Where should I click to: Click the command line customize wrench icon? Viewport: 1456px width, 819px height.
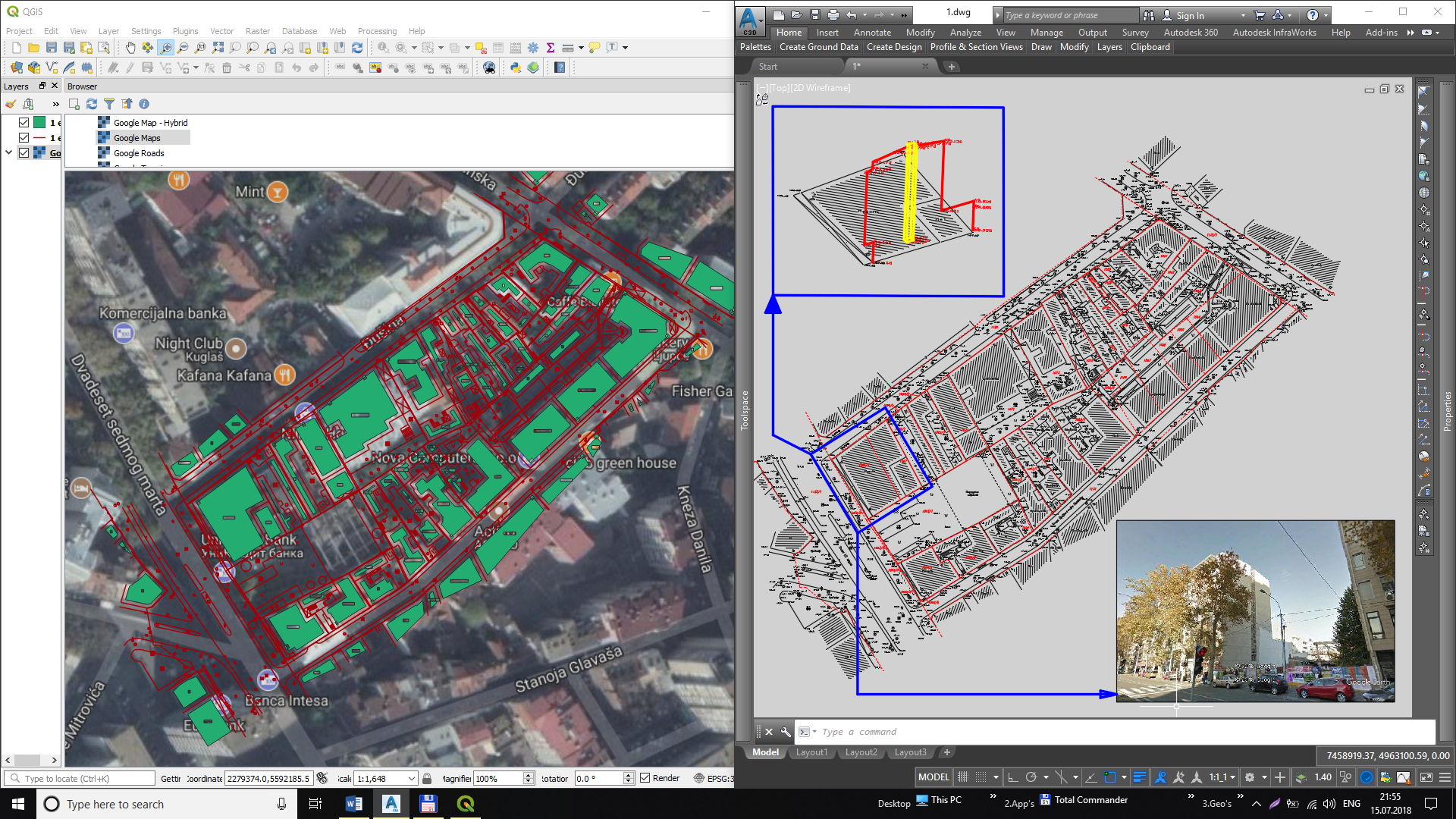point(785,732)
